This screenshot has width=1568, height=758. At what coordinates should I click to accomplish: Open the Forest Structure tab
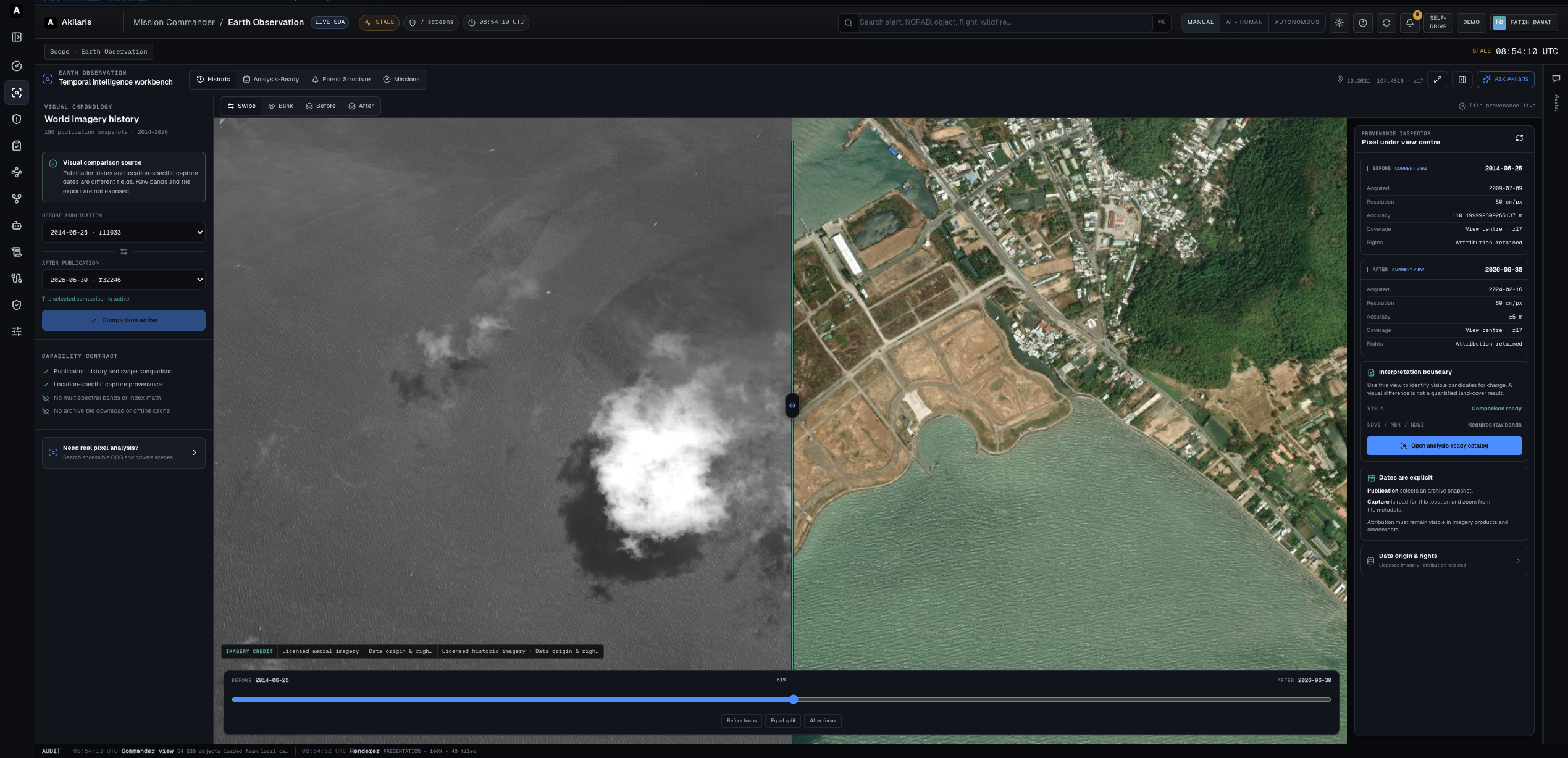coord(341,80)
